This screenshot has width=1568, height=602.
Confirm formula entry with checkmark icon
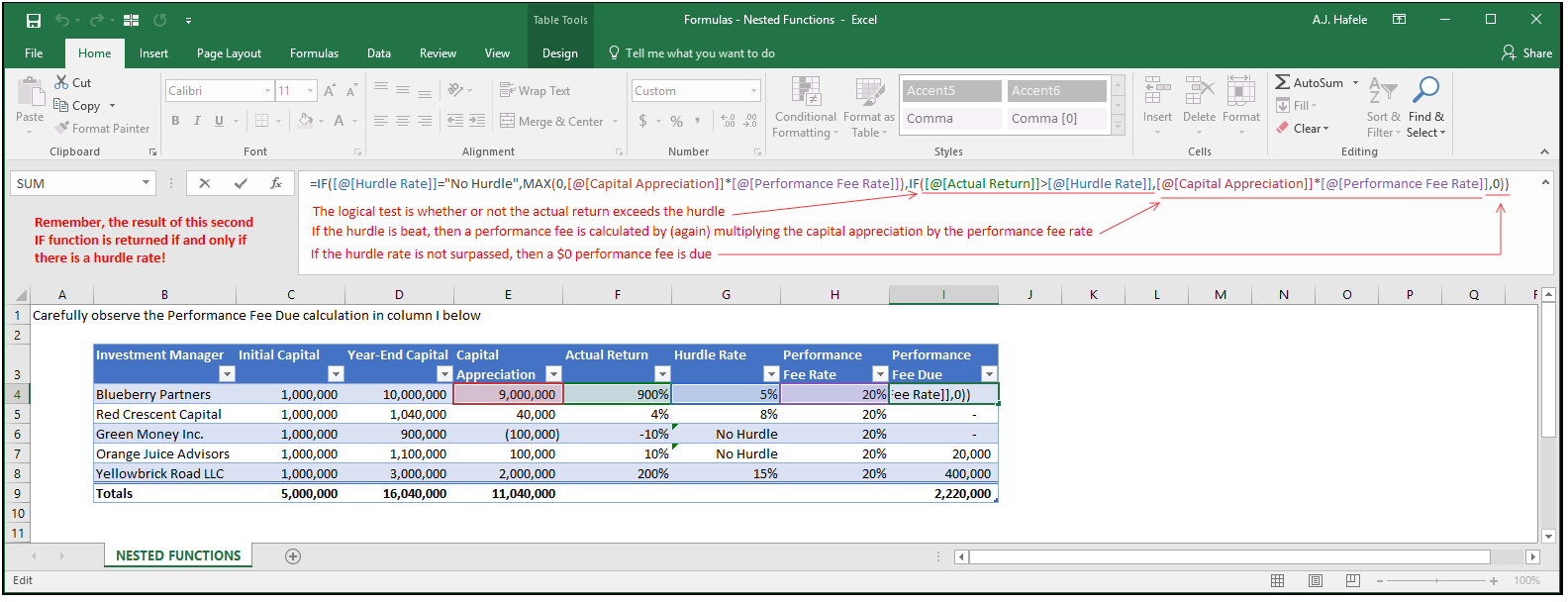click(241, 183)
